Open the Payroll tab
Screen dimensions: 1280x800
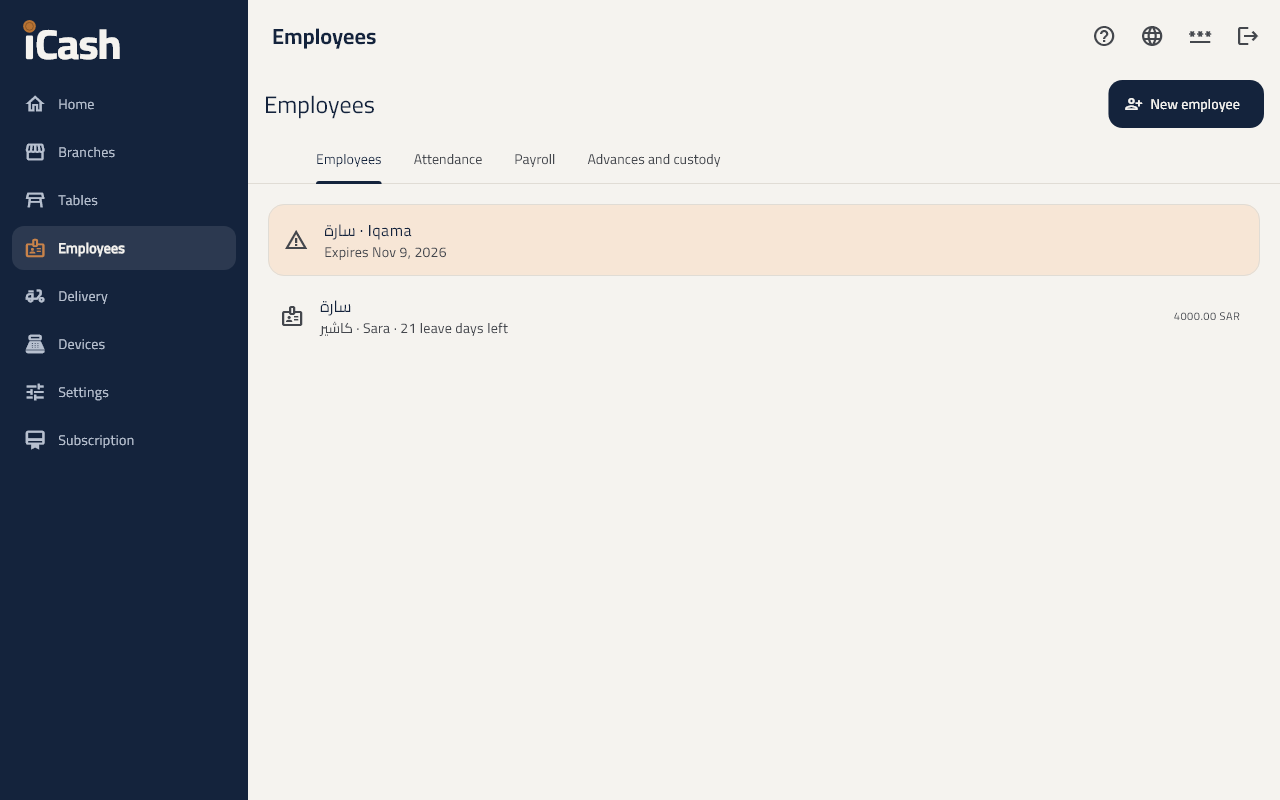535,160
